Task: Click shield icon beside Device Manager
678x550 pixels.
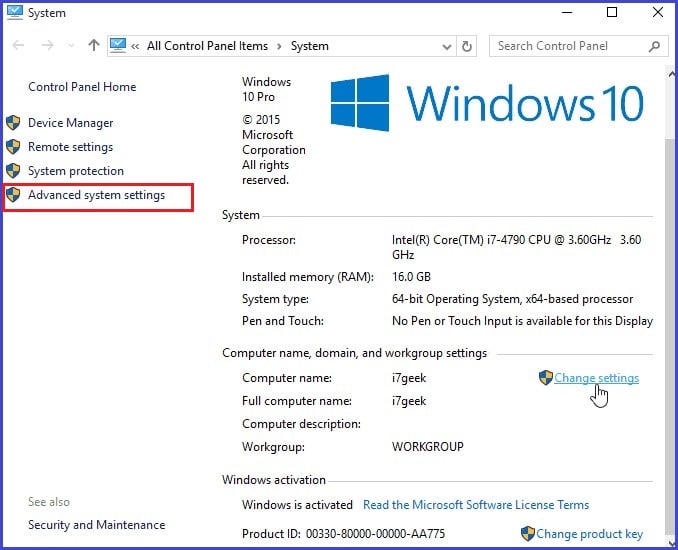Action: click(x=13, y=123)
